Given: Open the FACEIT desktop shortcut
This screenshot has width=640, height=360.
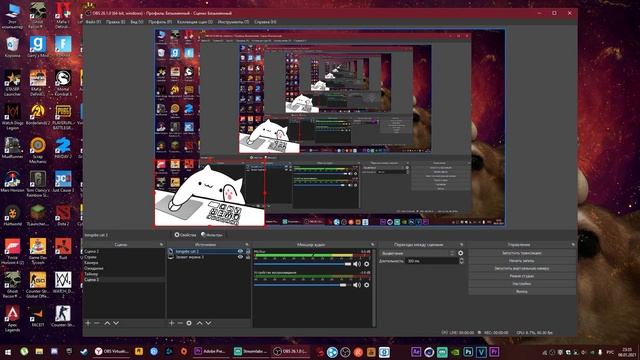Looking at the screenshot, I should tap(38, 317).
